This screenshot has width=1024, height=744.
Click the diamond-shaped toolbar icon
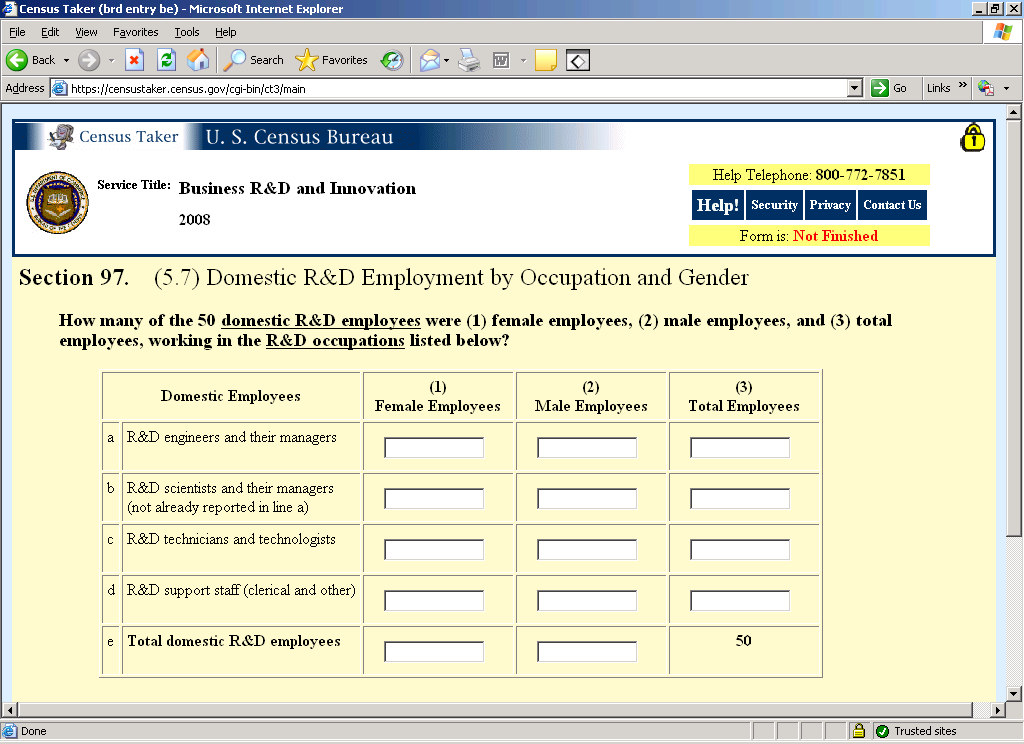point(578,60)
